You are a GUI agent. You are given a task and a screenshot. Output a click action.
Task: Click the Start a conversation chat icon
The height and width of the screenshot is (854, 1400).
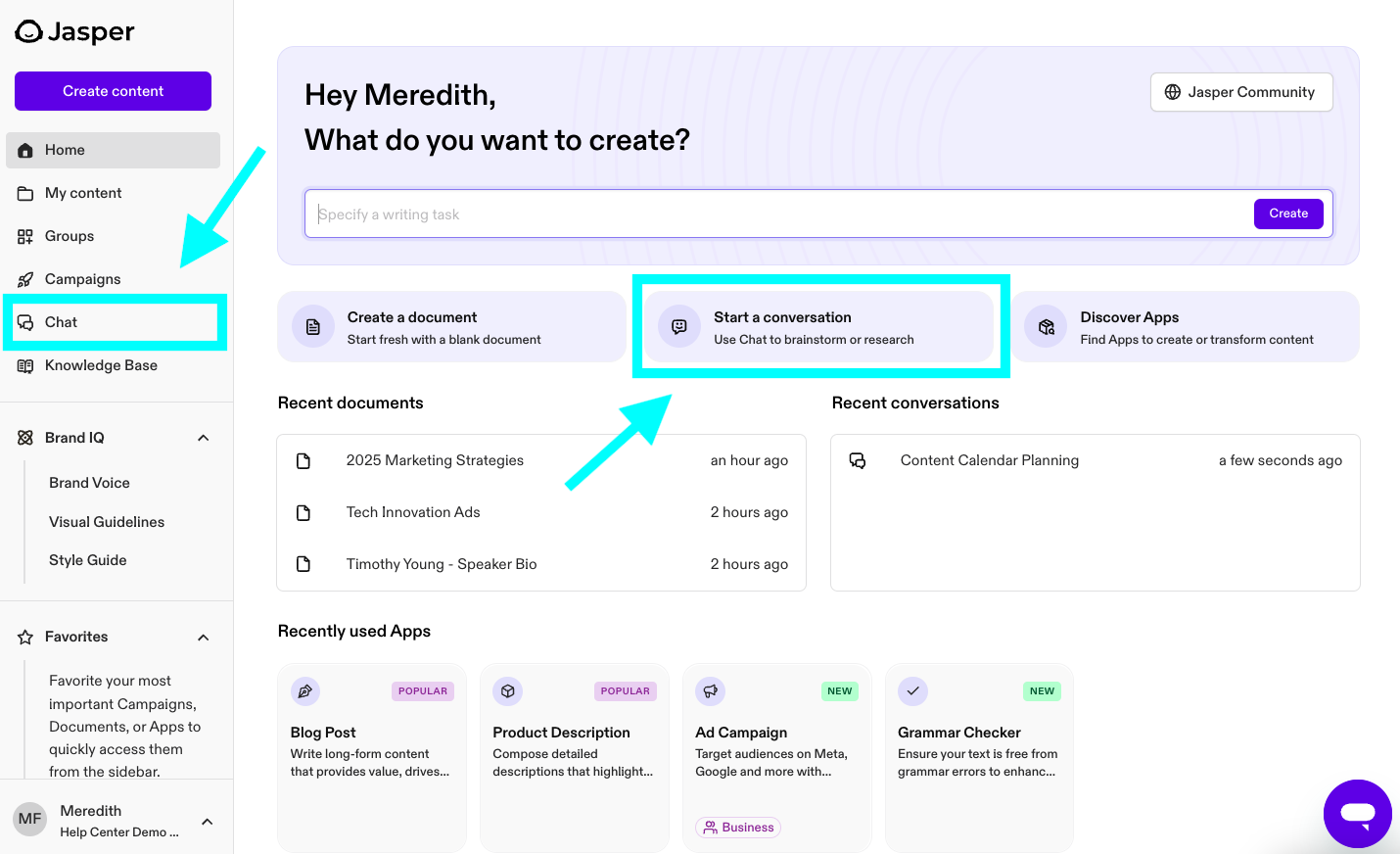(679, 327)
